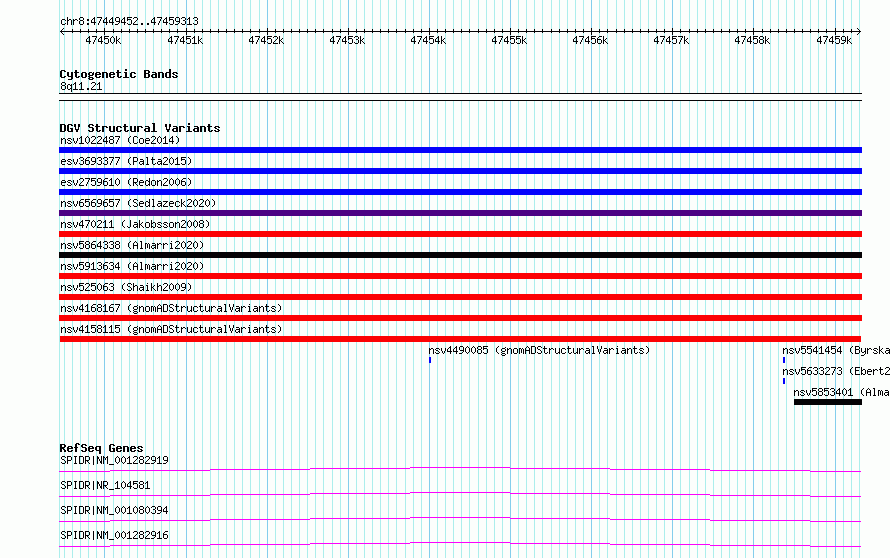The image size is (890, 558).
Task: Click the RefSeq Genes track heading
Action: point(102,448)
